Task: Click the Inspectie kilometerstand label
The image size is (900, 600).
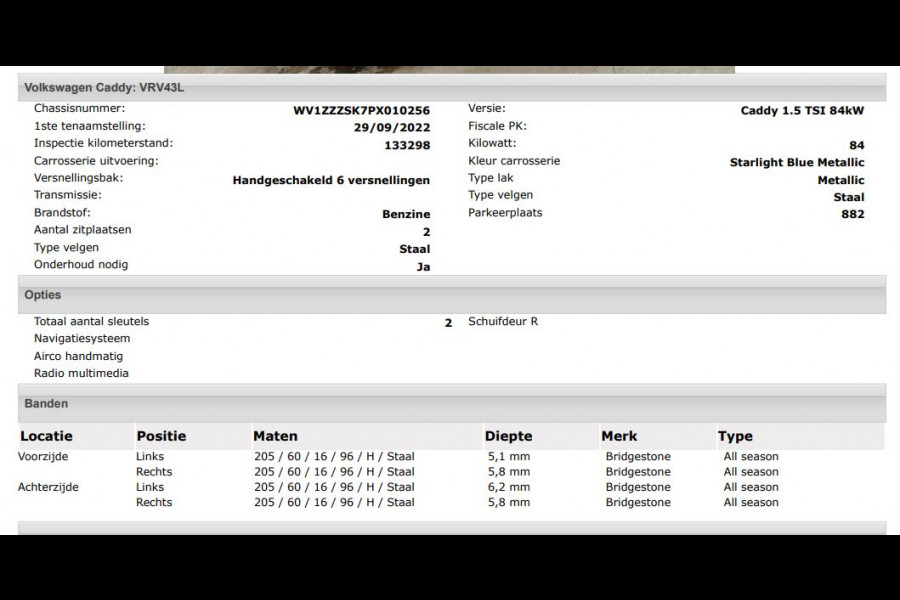Action: click(103, 143)
